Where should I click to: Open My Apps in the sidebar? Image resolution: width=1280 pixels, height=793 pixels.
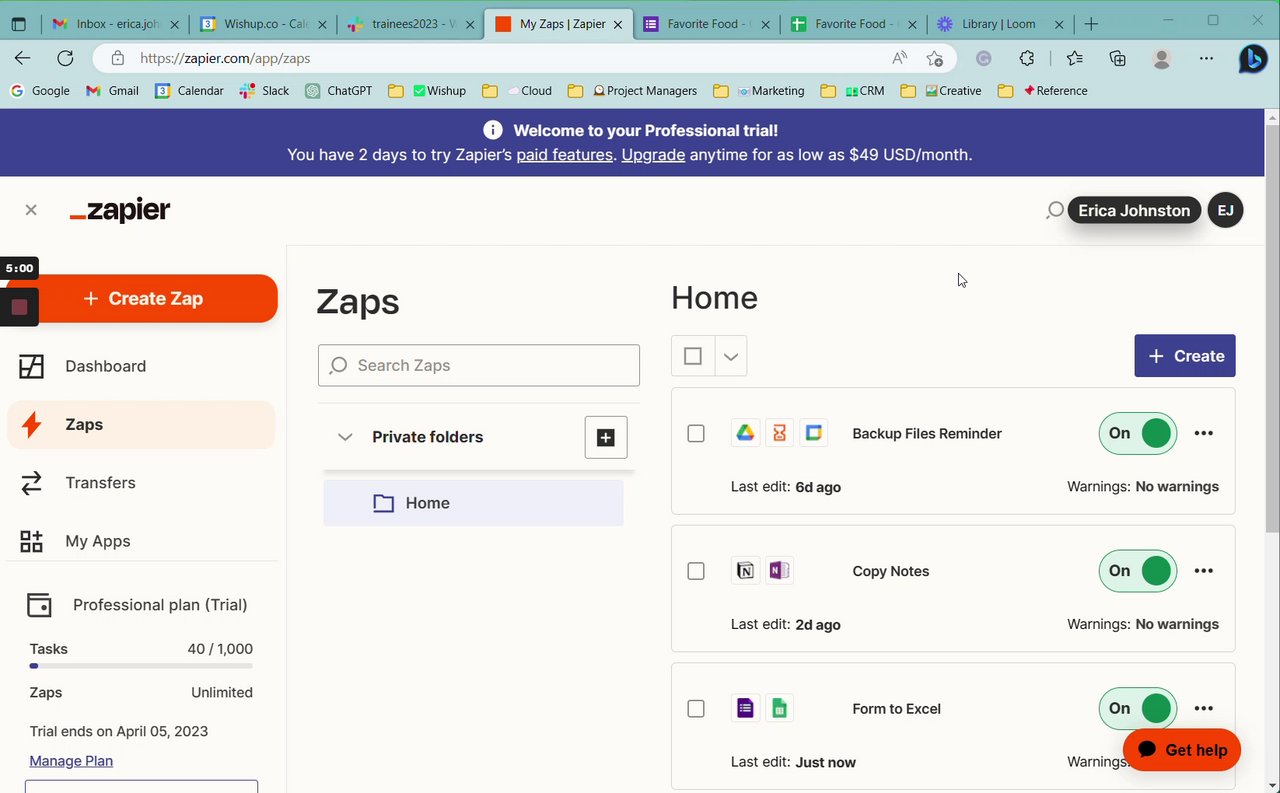[140, 541]
